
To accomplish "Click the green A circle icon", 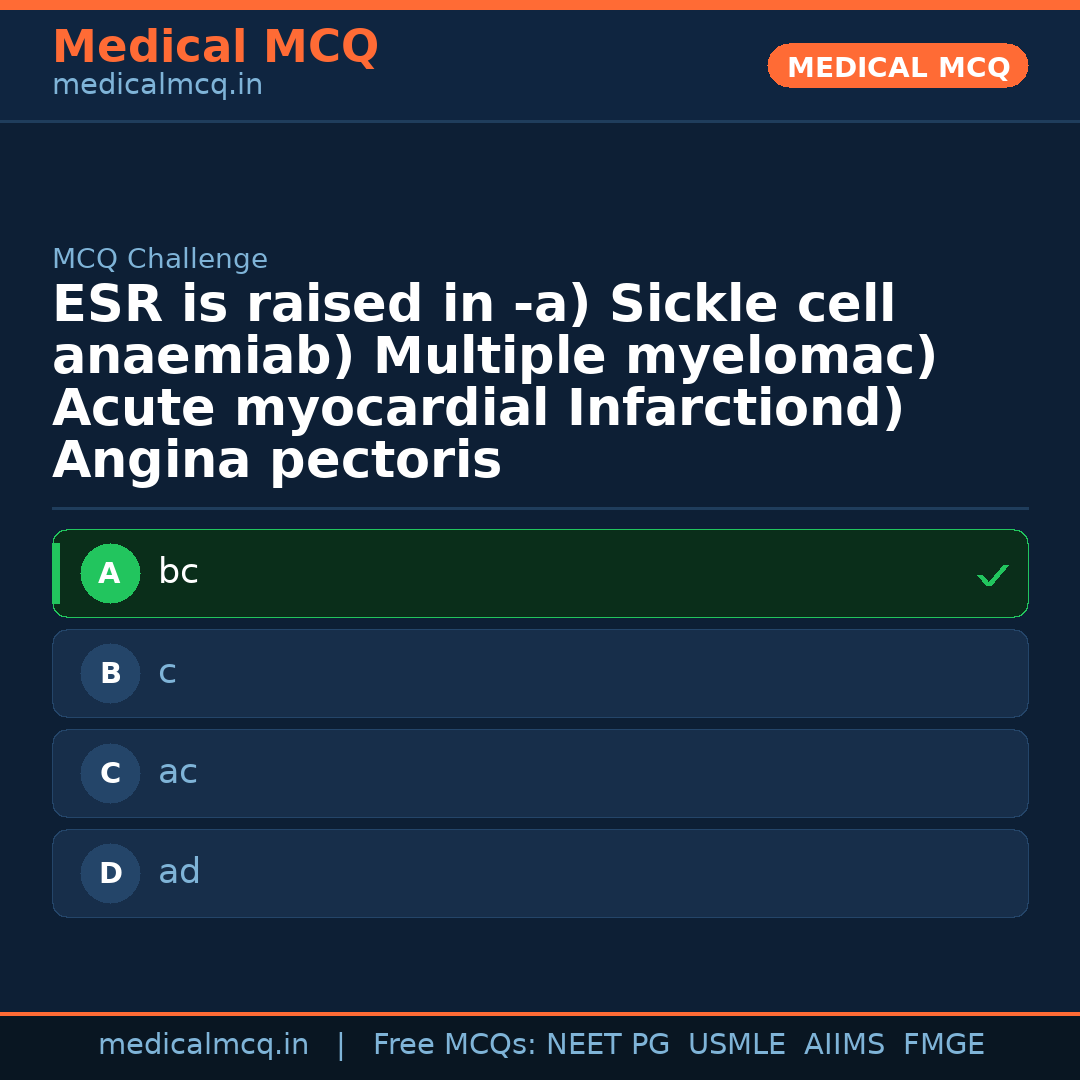I will coord(110,573).
